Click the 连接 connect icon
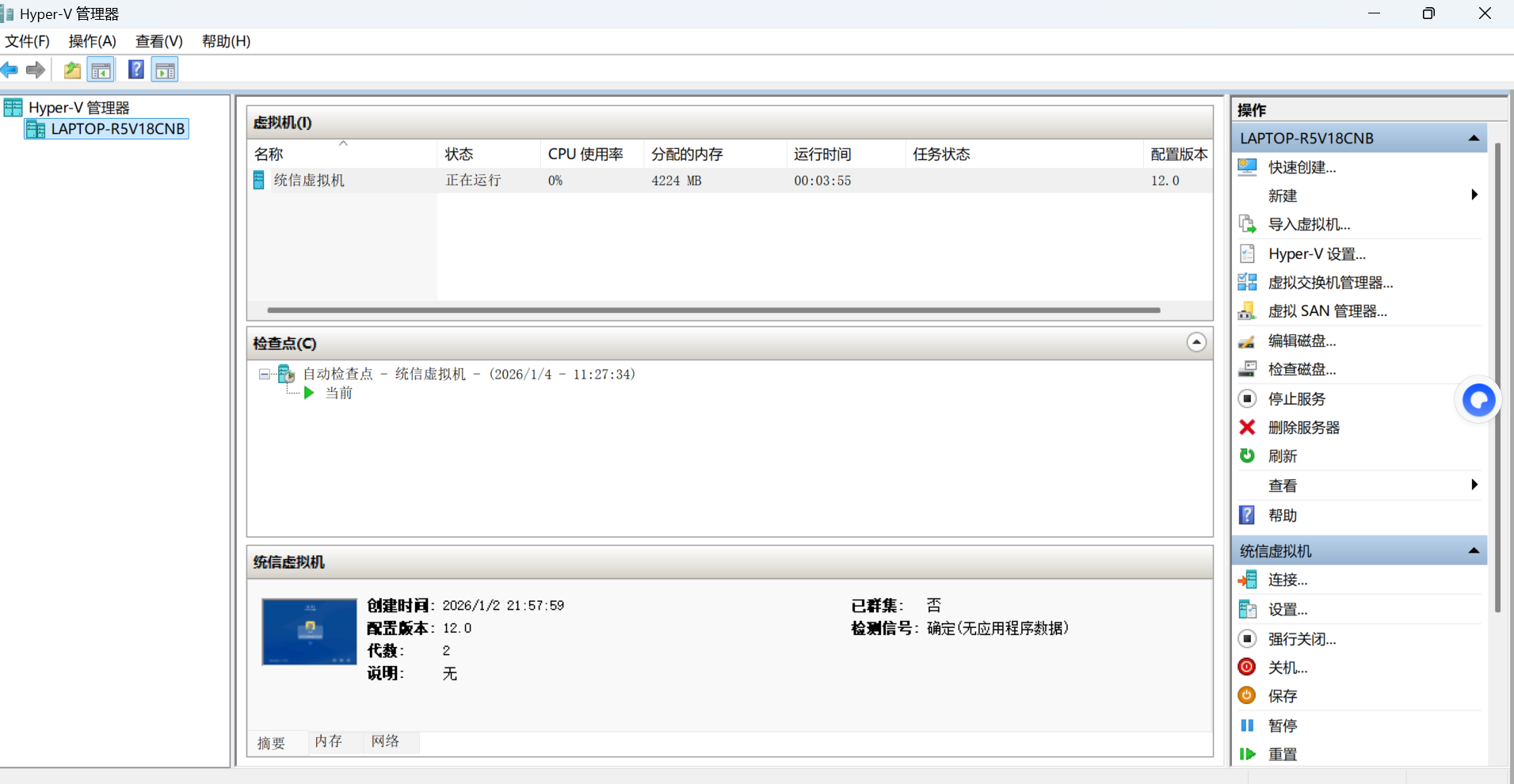Image resolution: width=1514 pixels, height=784 pixels. pos(1247,580)
